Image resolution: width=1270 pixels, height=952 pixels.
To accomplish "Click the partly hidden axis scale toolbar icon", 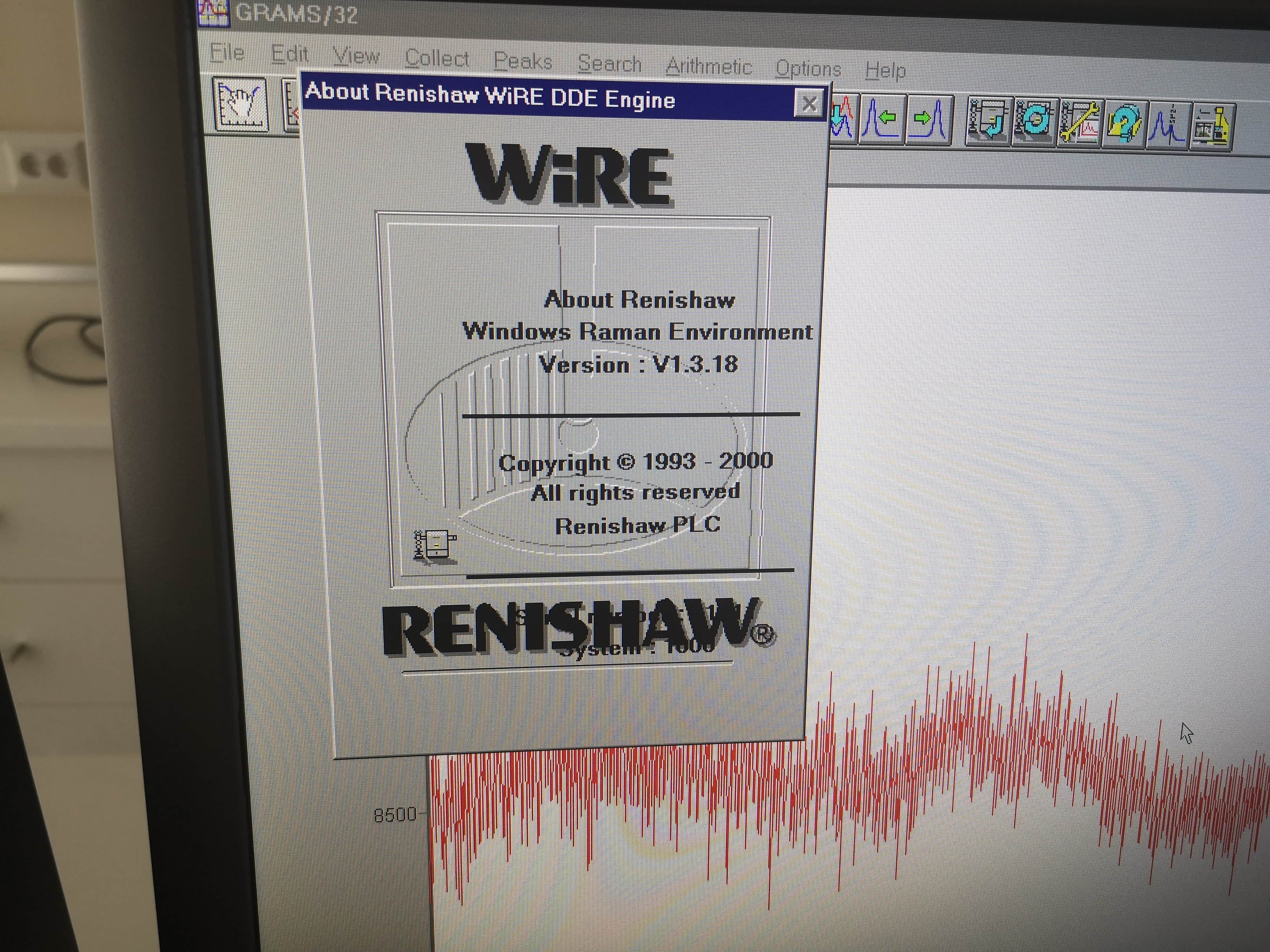I will tap(291, 106).
